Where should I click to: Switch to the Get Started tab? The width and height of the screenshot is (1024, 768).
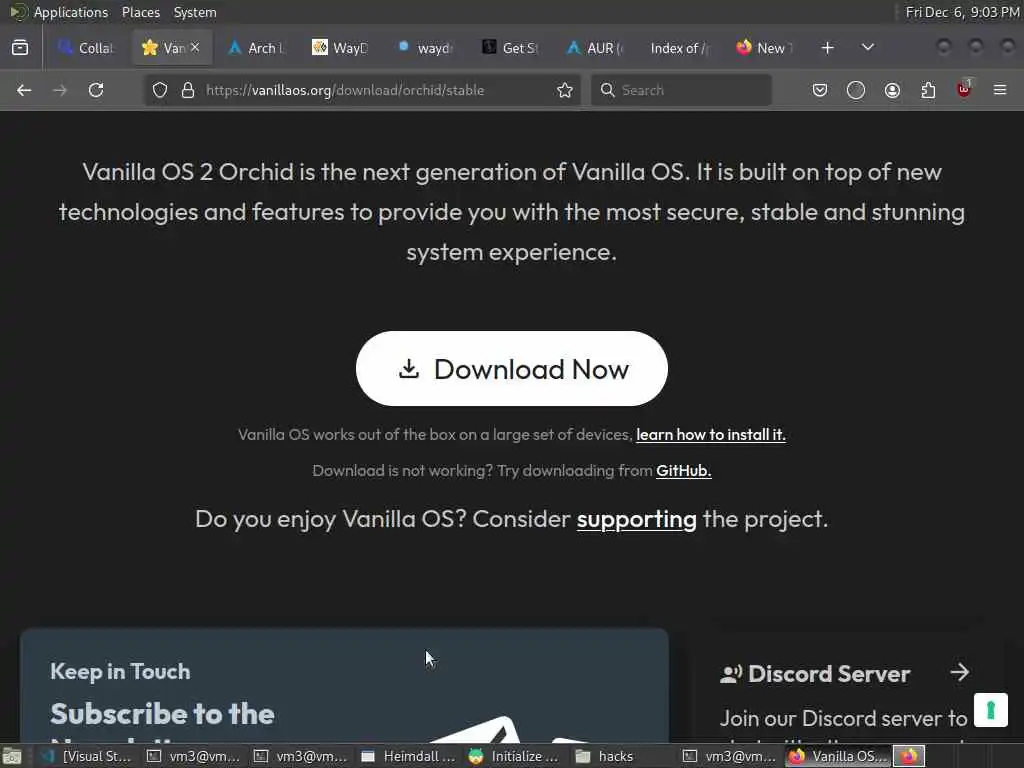tap(510, 48)
